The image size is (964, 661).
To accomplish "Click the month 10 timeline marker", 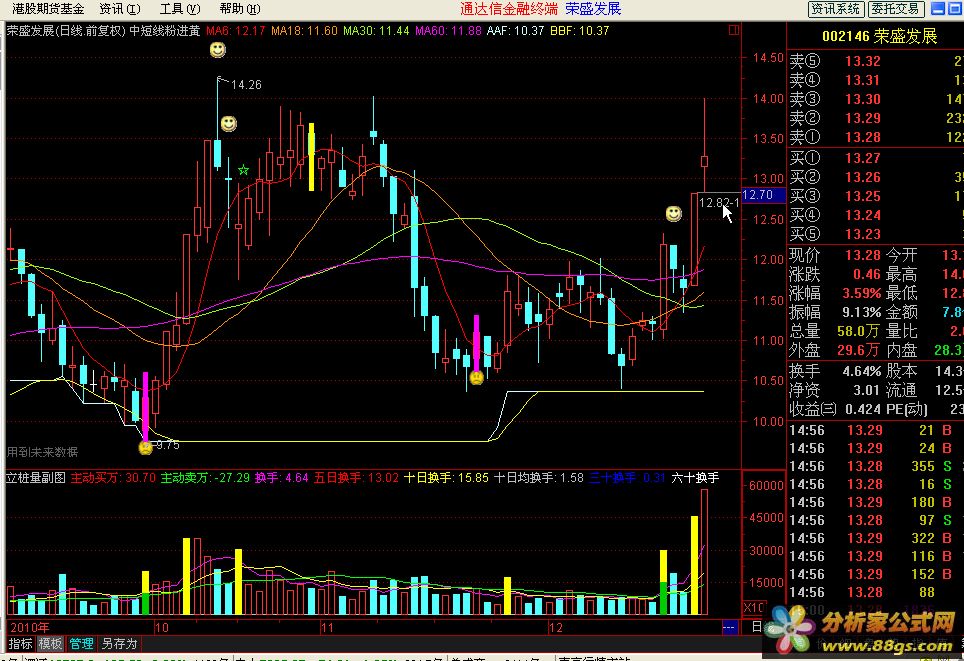I will pyautogui.click(x=161, y=627).
